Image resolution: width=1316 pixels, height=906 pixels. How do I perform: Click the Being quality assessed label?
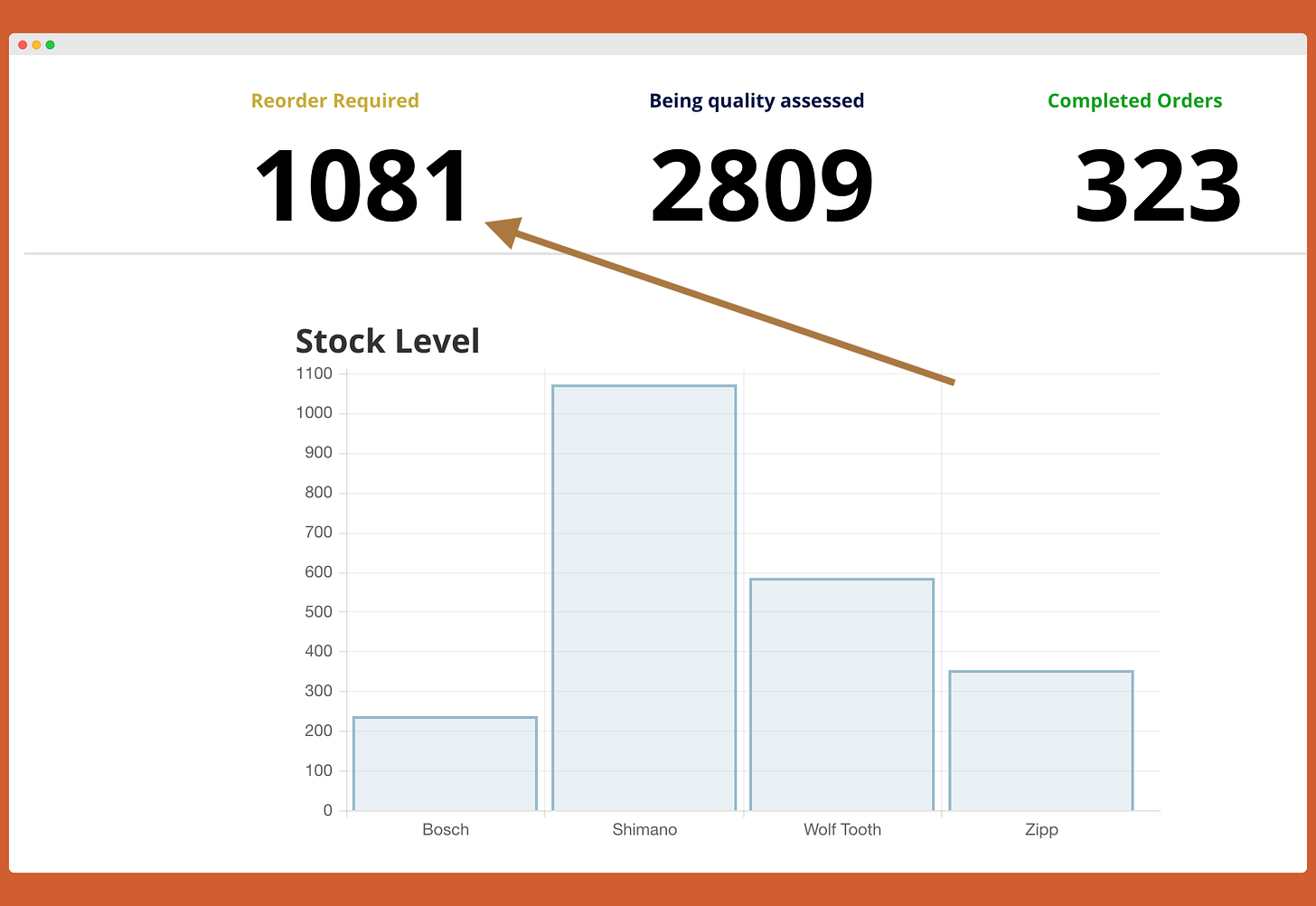(x=757, y=101)
